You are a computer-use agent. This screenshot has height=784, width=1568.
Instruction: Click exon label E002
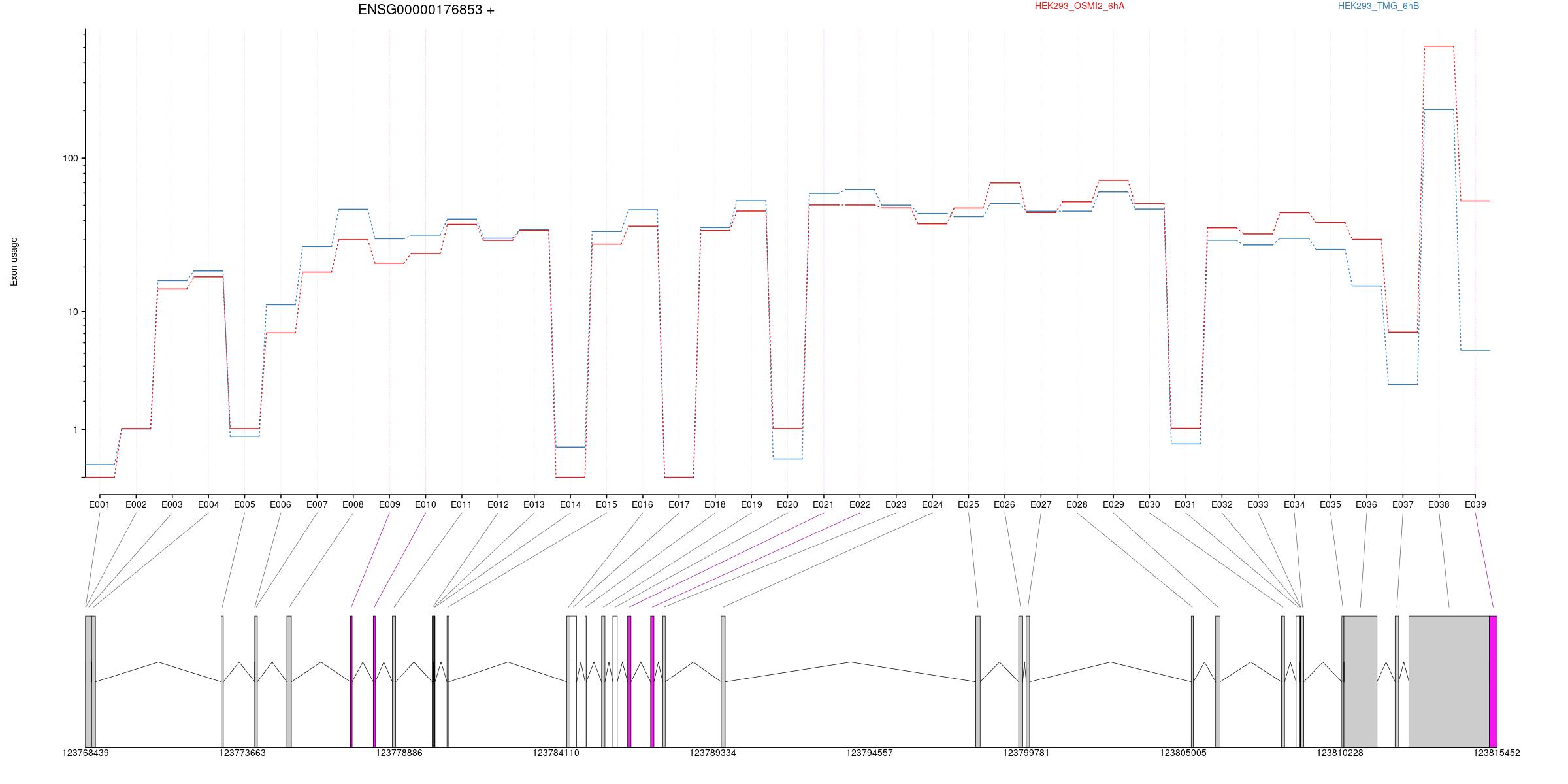(136, 504)
